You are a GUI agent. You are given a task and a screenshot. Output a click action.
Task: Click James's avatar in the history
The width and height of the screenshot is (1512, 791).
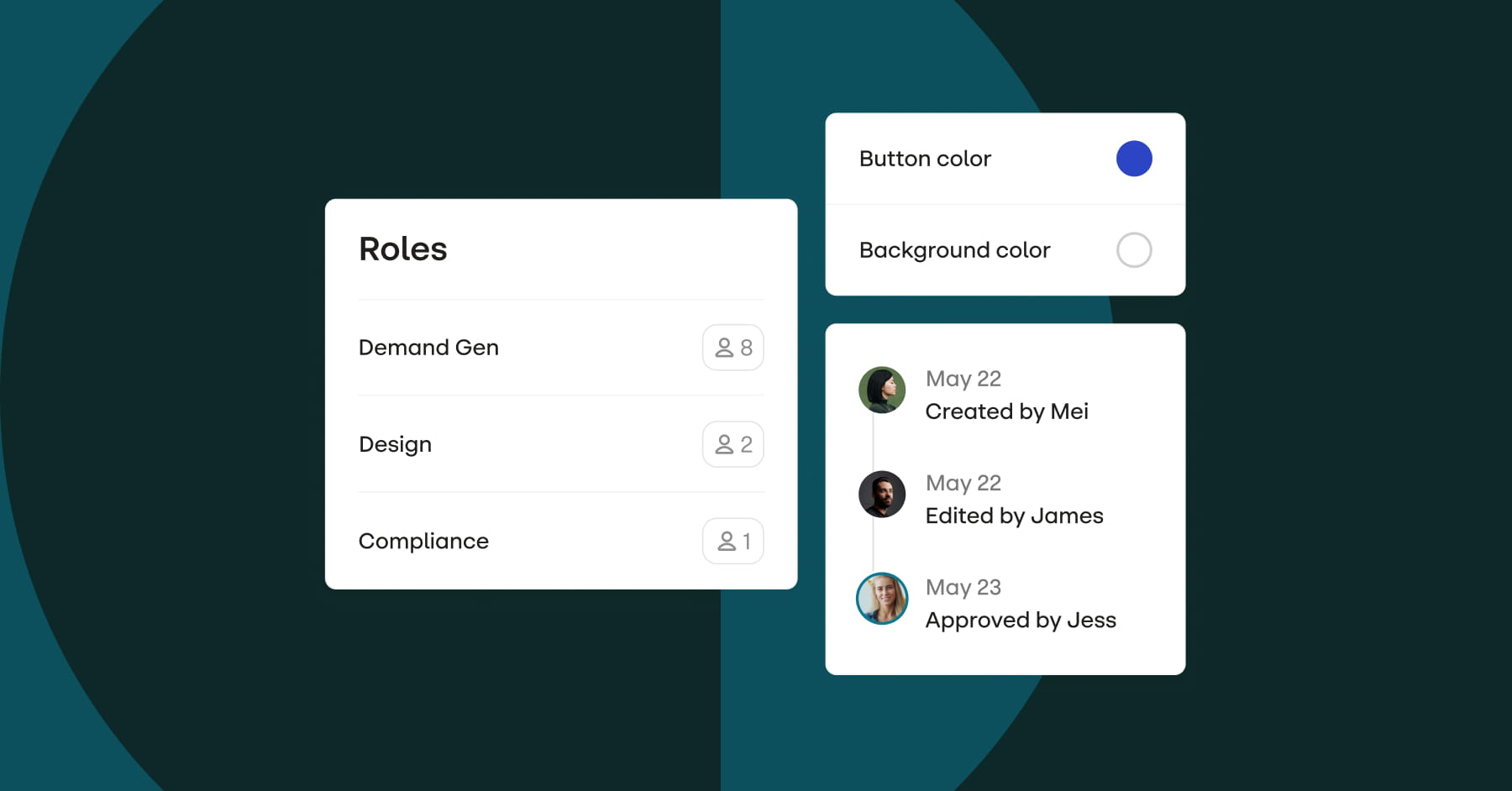tap(882, 494)
